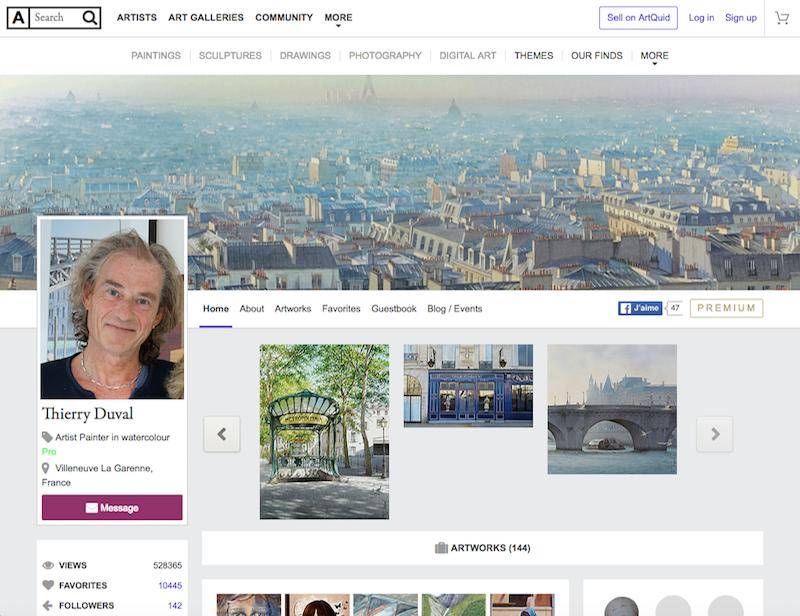Click the ArtQuid 'A' logo icon
The height and width of the screenshot is (616, 800).
pos(18,18)
